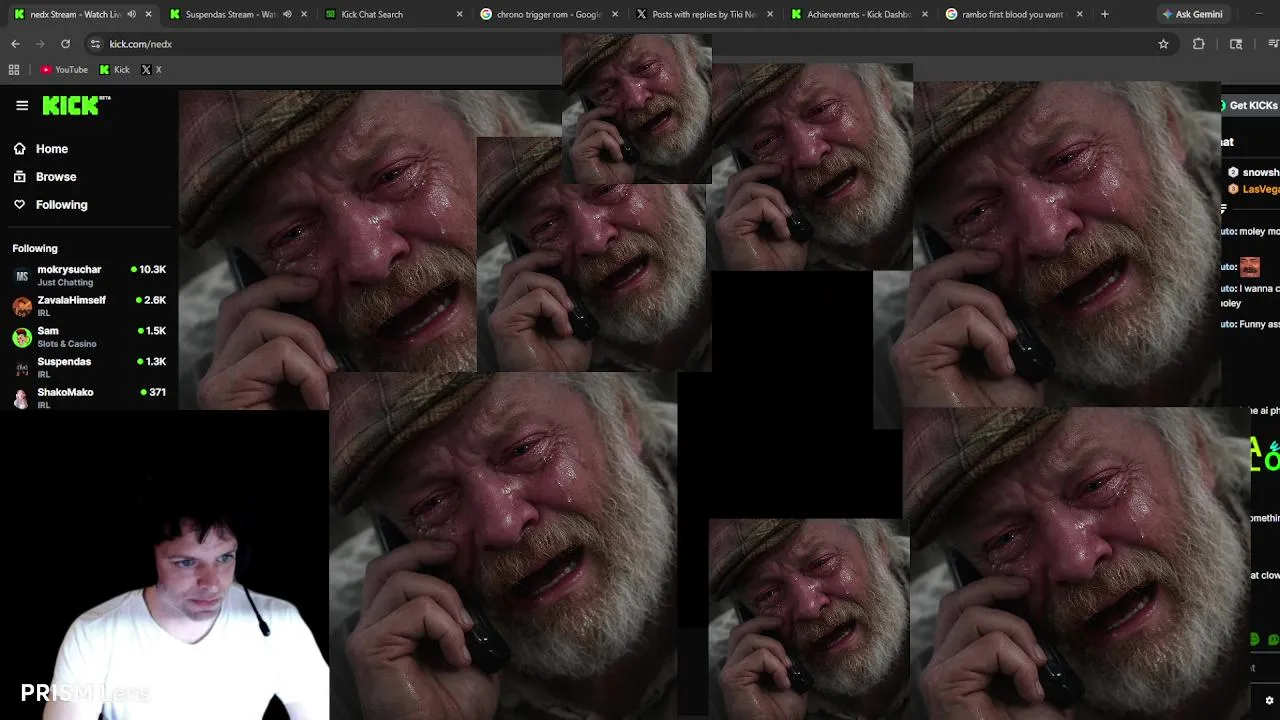This screenshot has height=720, width=1280.
Task: Open the Chrome apps grid icon
Action: pyautogui.click(x=14, y=70)
